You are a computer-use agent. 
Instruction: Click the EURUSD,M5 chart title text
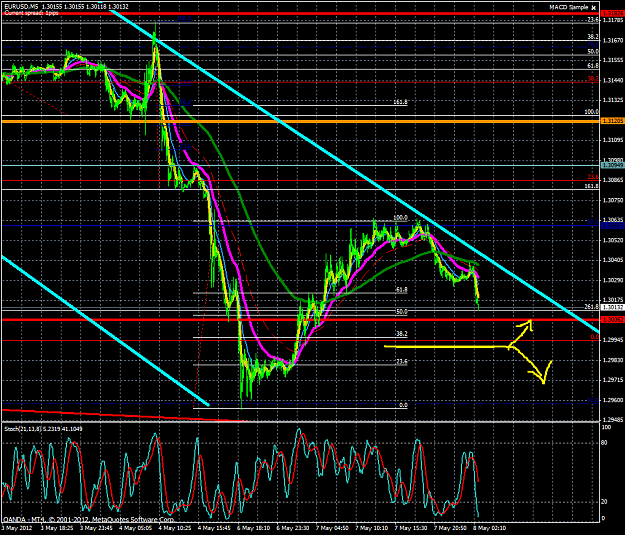(22, 7)
